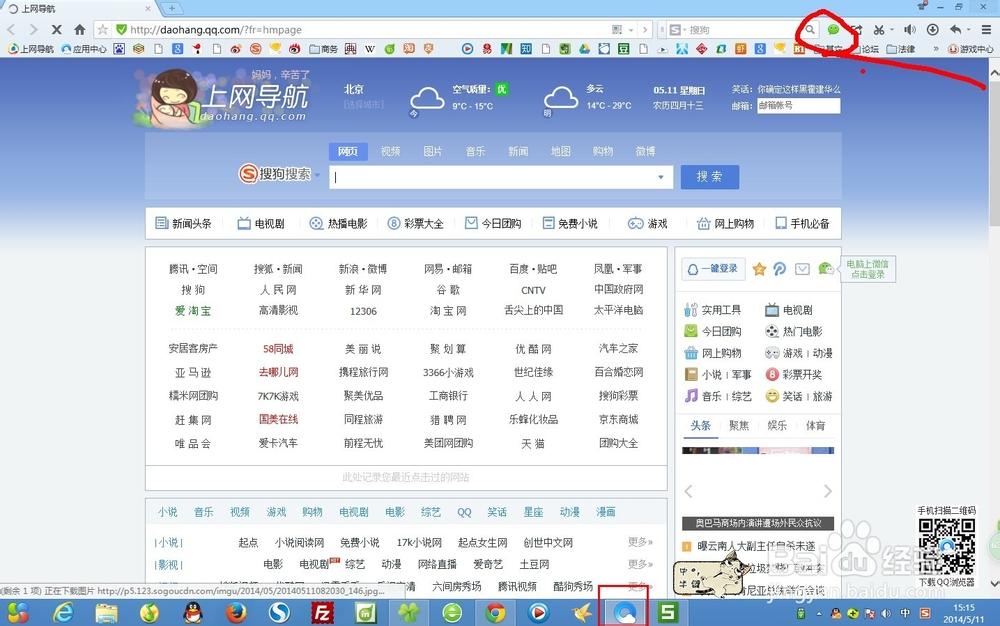Go back with the browser back arrow
This screenshot has width=1000, height=626.
tap(11, 29)
